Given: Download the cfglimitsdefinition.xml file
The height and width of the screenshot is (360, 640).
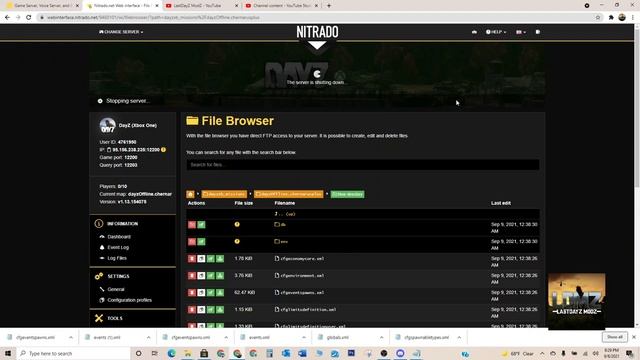Looking at the screenshot, I should coord(220,310).
